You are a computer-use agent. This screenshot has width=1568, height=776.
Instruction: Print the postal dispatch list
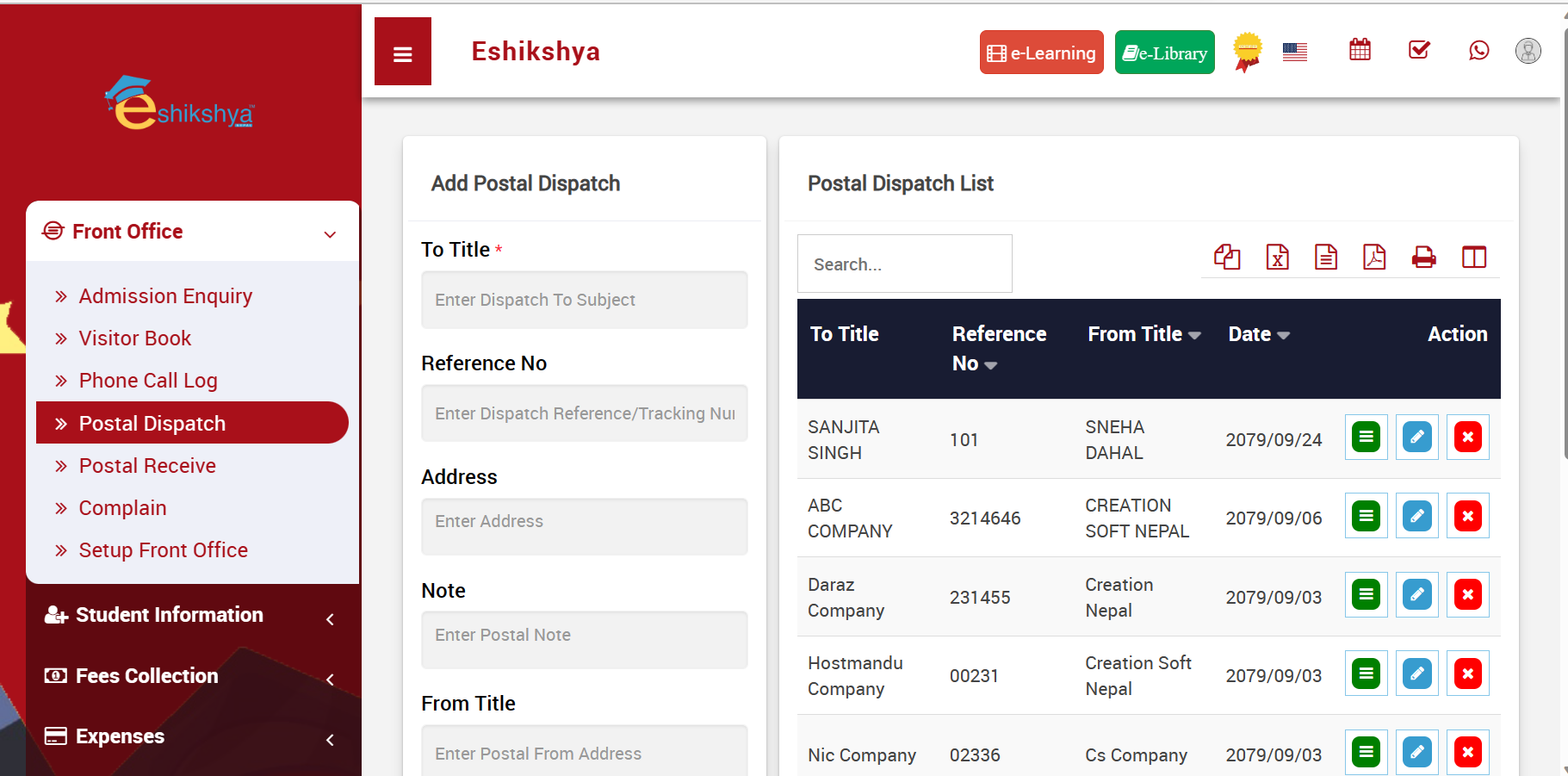(x=1423, y=257)
